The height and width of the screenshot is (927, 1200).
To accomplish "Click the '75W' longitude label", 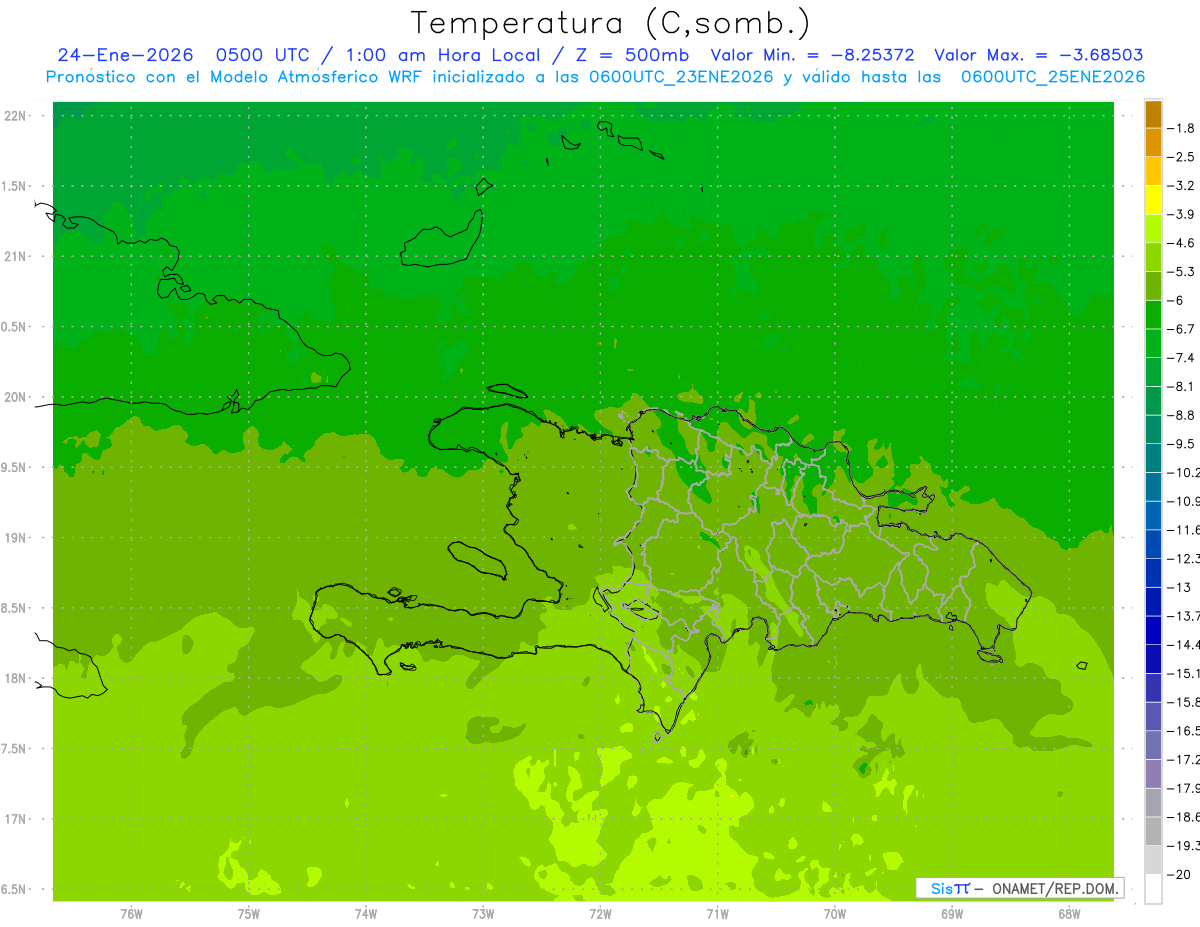I will click(x=249, y=913).
